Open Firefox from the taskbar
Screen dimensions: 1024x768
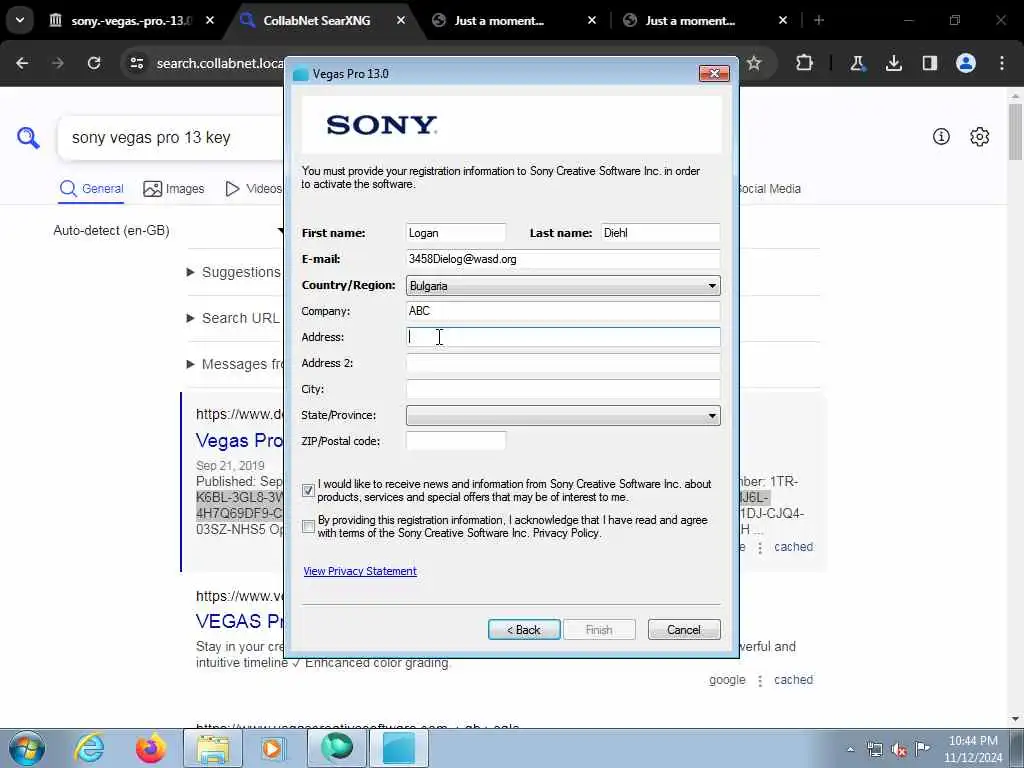coord(151,748)
